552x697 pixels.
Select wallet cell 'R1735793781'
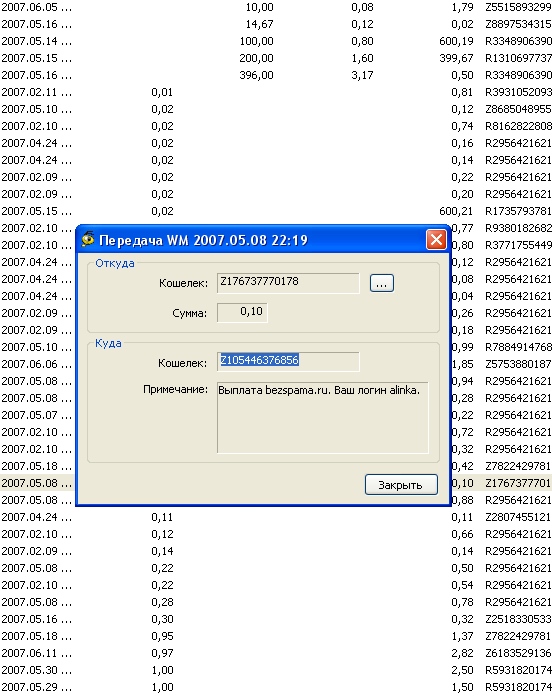(x=518, y=211)
